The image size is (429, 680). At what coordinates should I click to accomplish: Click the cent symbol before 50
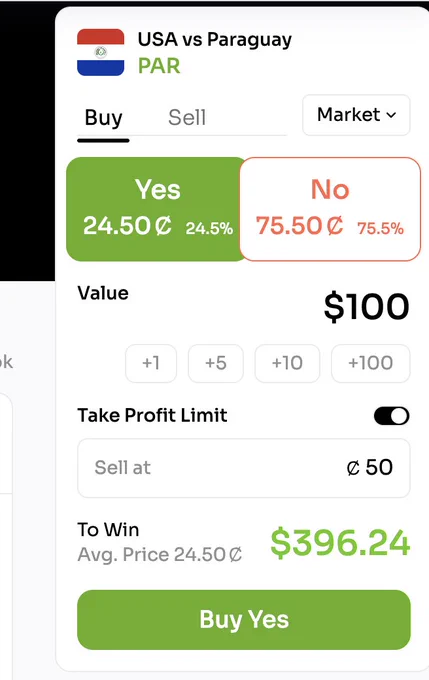353,468
